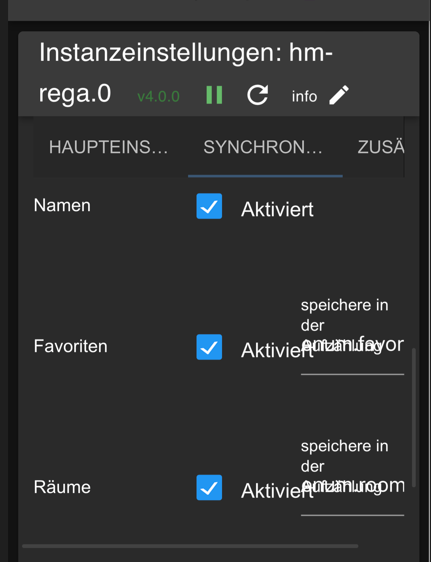Disable the Favoriten checkbox
The height and width of the screenshot is (562, 431).
pyautogui.click(x=209, y=347)
